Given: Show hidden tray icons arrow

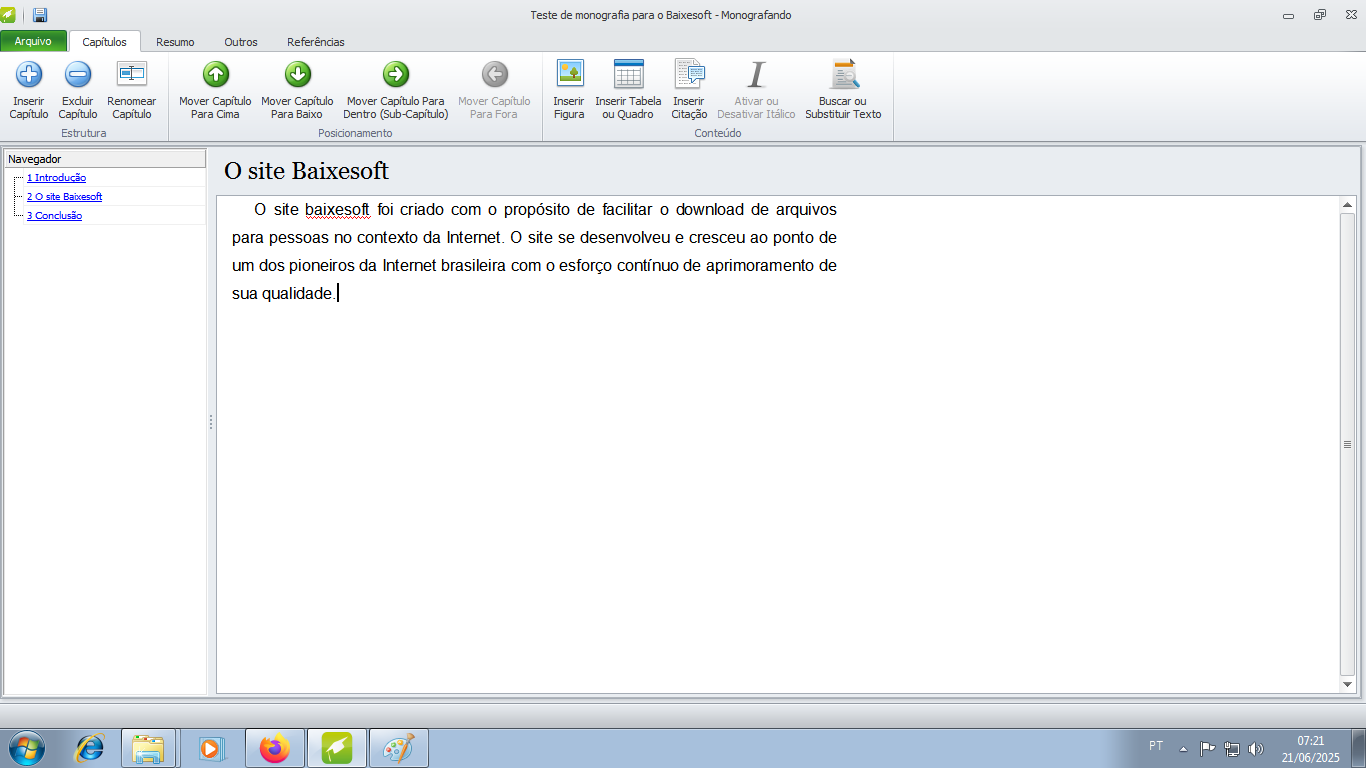Looking at the screenshot, I should tap(1183, 748).
